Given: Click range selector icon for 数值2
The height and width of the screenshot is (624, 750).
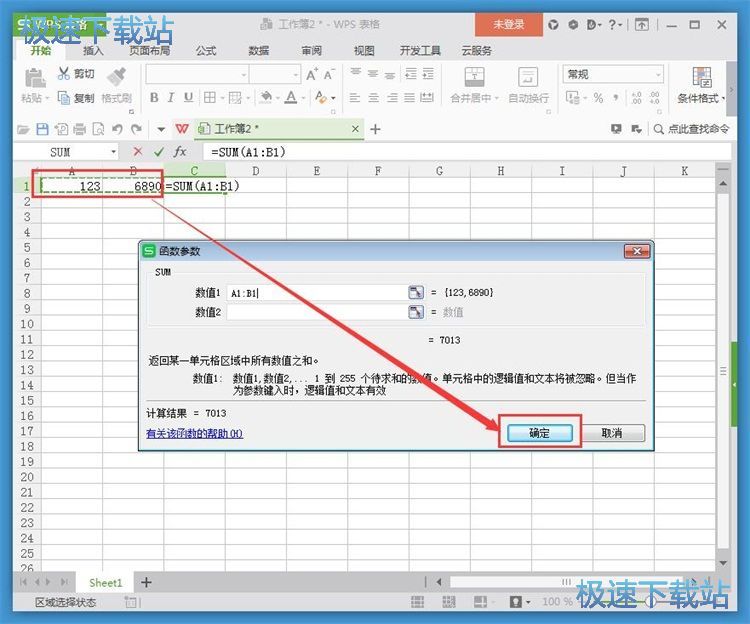Looking at the screenshot, I should point(416,312).
